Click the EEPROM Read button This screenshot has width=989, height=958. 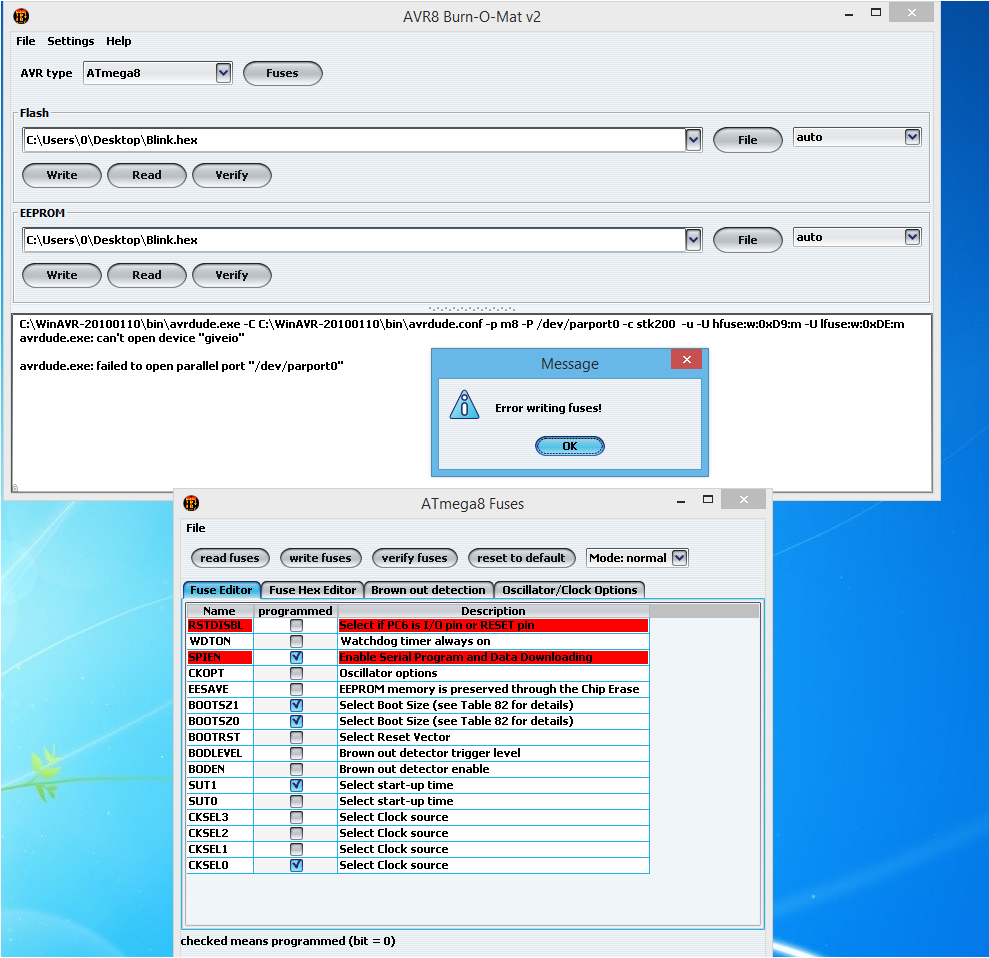coord(146,275)
